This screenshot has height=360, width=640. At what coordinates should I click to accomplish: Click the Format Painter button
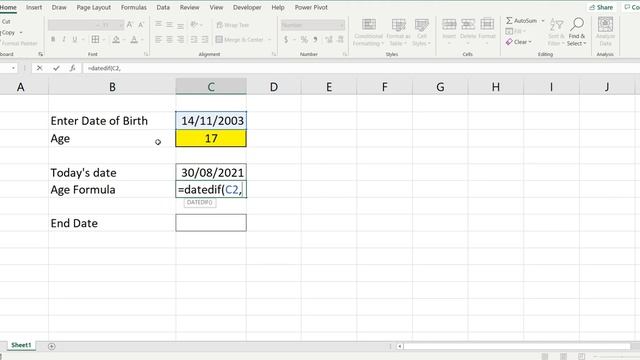point(19,43)
